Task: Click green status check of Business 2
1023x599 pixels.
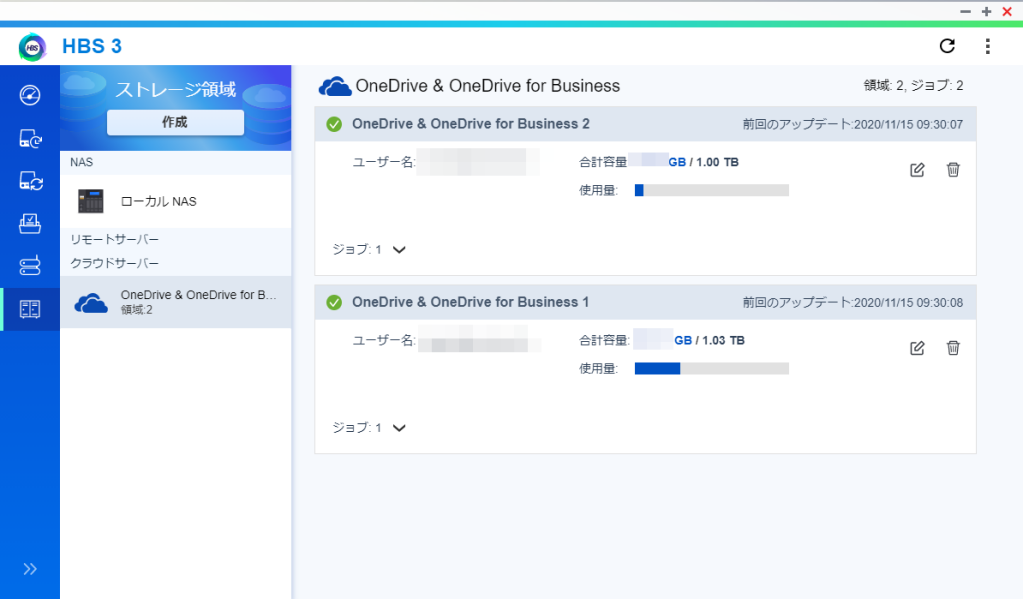Action: tap(334, 124)
